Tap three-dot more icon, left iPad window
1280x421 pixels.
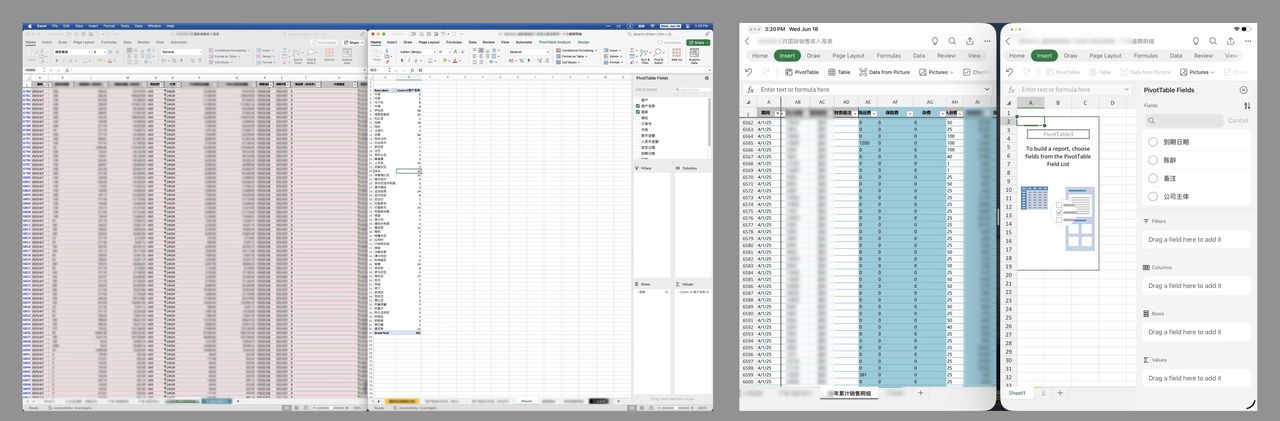(987, 41)
